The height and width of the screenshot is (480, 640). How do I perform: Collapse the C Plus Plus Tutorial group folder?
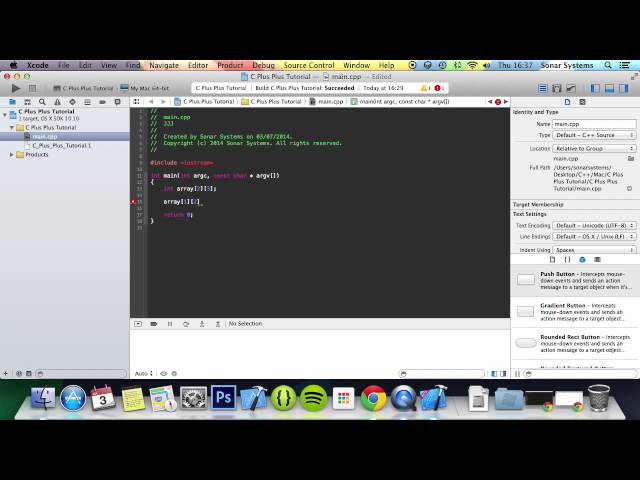pos(12,127)
